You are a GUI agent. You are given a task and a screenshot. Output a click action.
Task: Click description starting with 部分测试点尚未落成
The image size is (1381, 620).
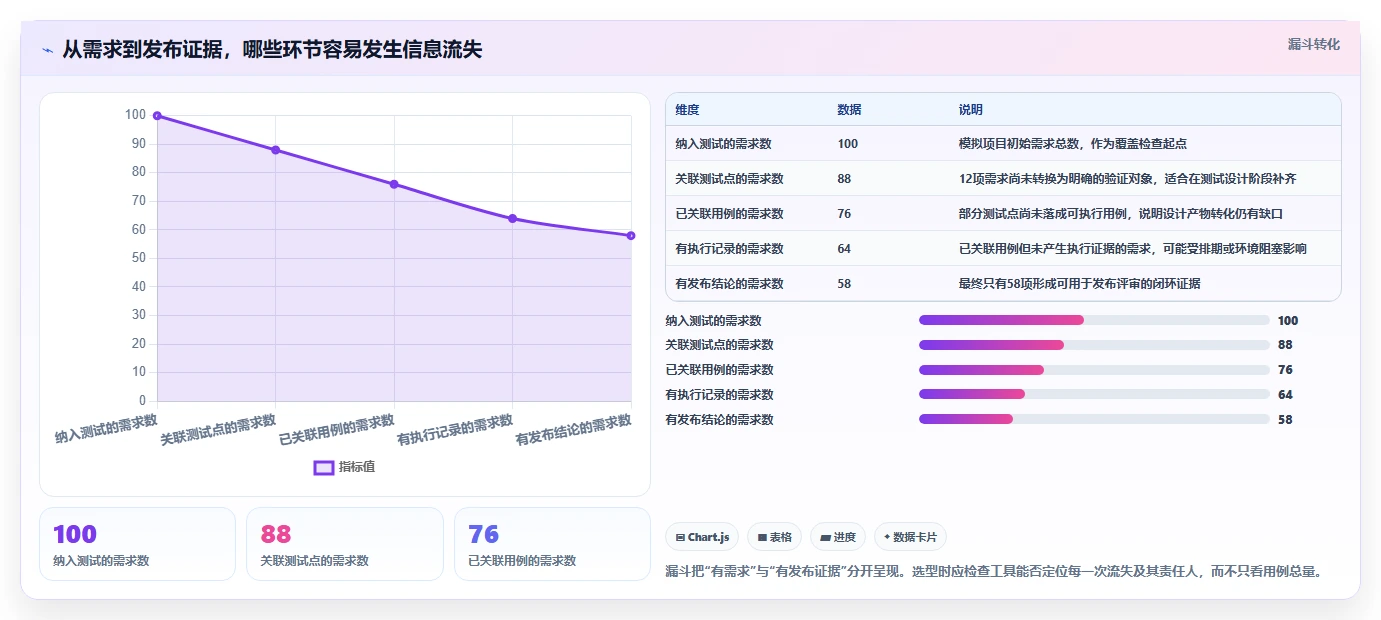pyautogui.click(x=1120, y=214)
